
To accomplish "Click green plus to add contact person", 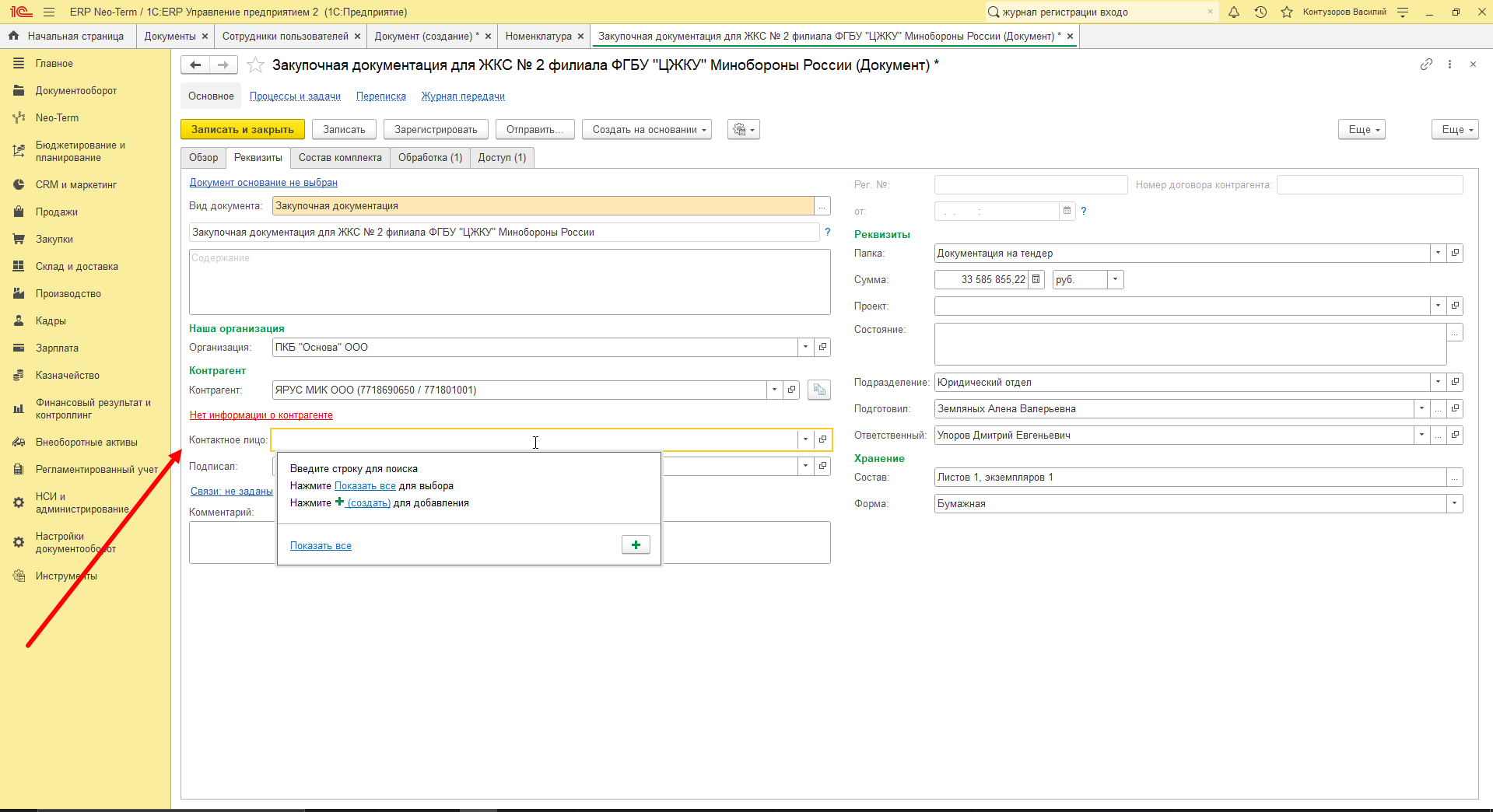I will tap(636, 545).
